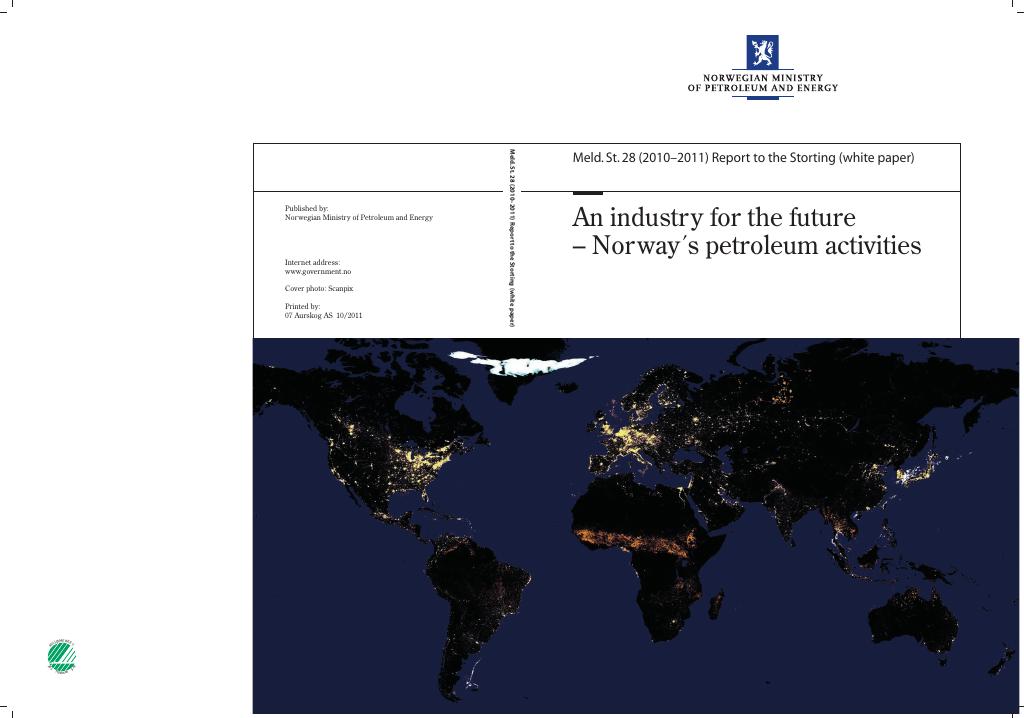Open the www.government.no internet address

tap(317, 271)
